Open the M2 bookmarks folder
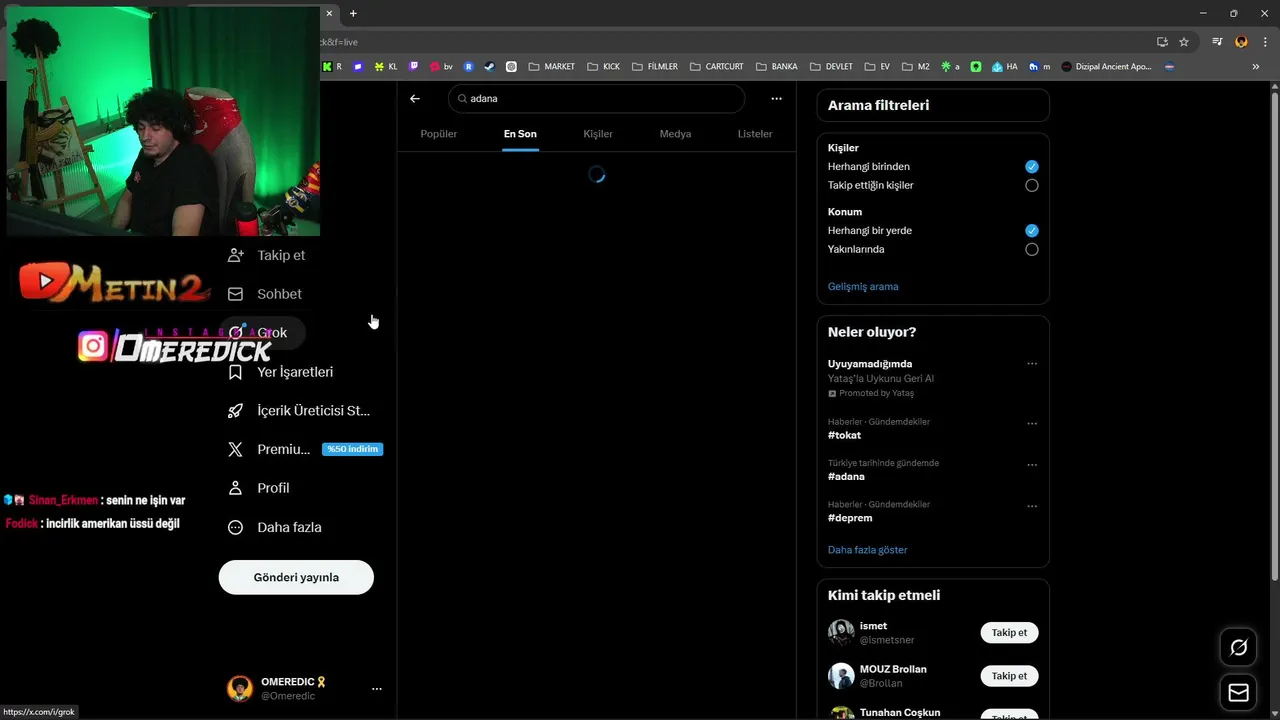This screenshot has width=1280, height=720. pyautogui.click(x=915, y=67)
